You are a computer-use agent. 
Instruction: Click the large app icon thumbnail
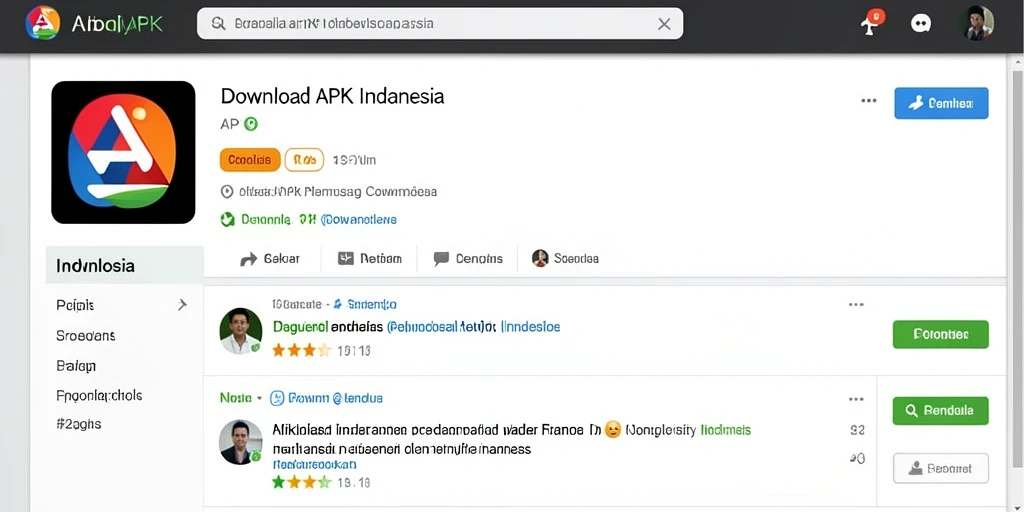(123, 152)
